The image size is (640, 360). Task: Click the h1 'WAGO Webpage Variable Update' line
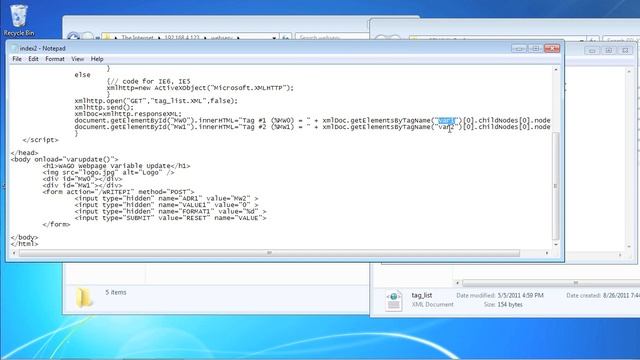point(116,166)
